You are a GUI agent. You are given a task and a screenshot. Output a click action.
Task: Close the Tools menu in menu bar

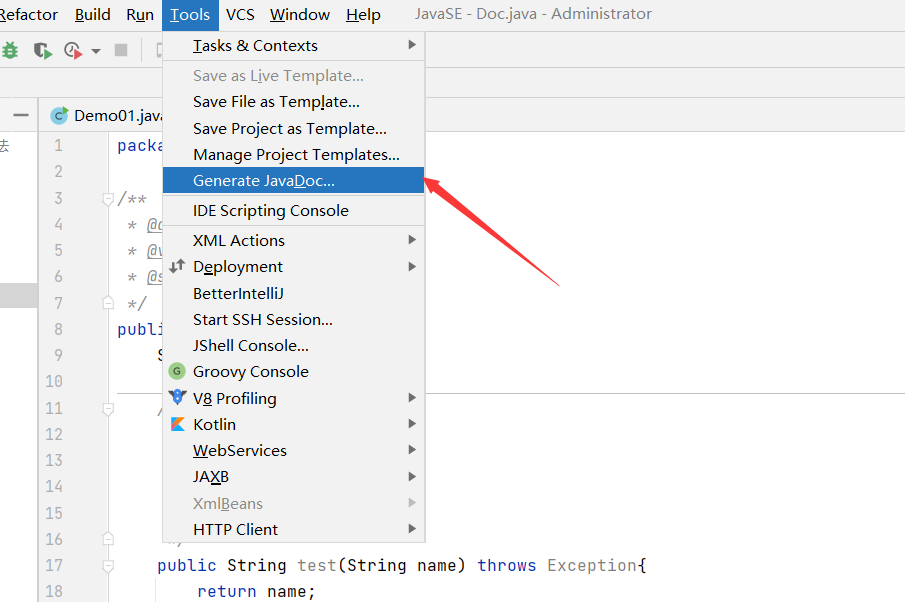click(x=190, y=14)
